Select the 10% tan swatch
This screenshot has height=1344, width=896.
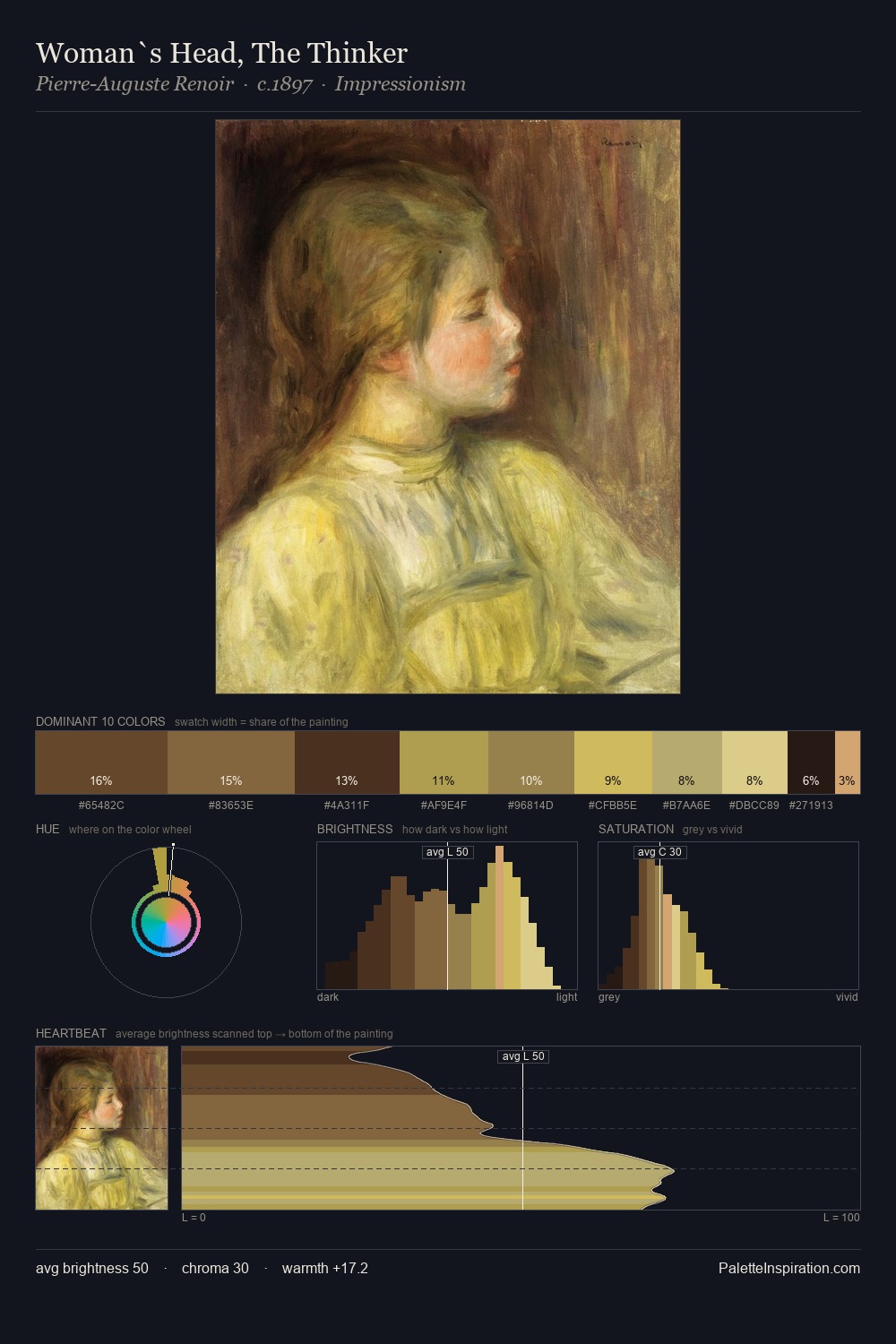[531, 762]
